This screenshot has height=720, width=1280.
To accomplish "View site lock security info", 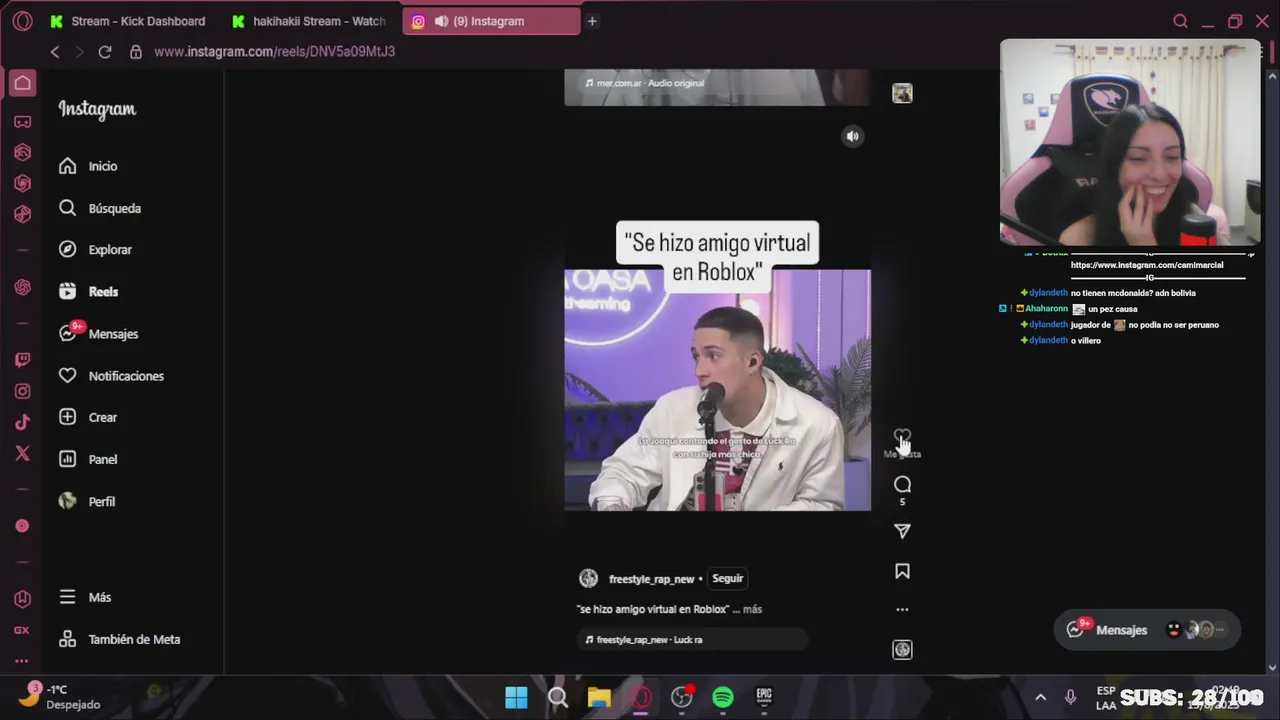I will pyautogui.click(x=136, y=52).
